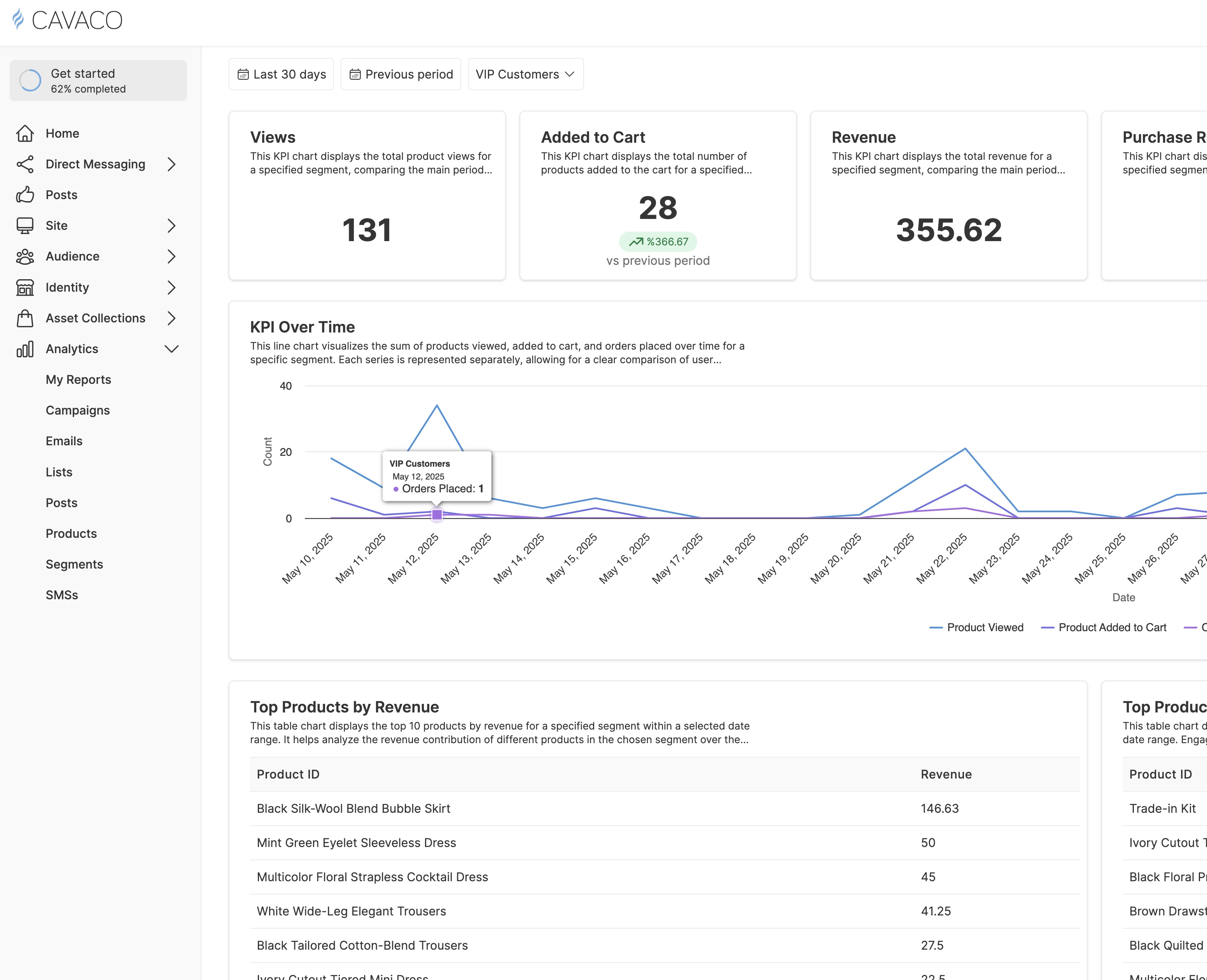Click the calendar icon in Previous period

355,75
